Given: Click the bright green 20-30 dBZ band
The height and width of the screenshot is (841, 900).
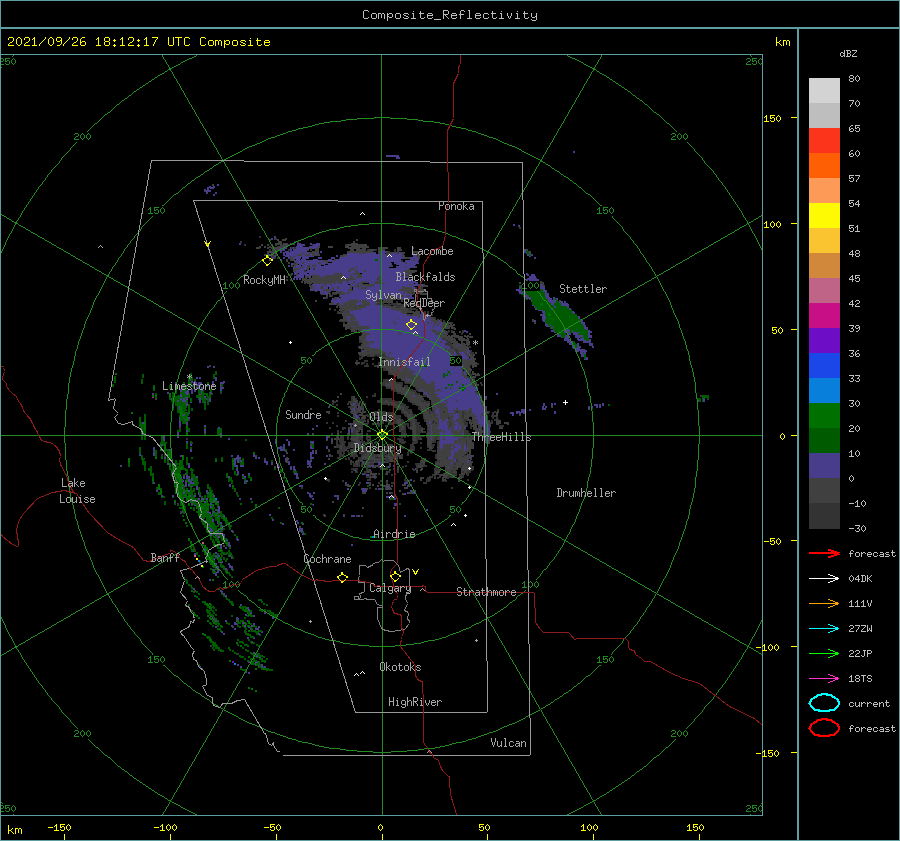Looking at the screenshot, I should tap(824, 415).
